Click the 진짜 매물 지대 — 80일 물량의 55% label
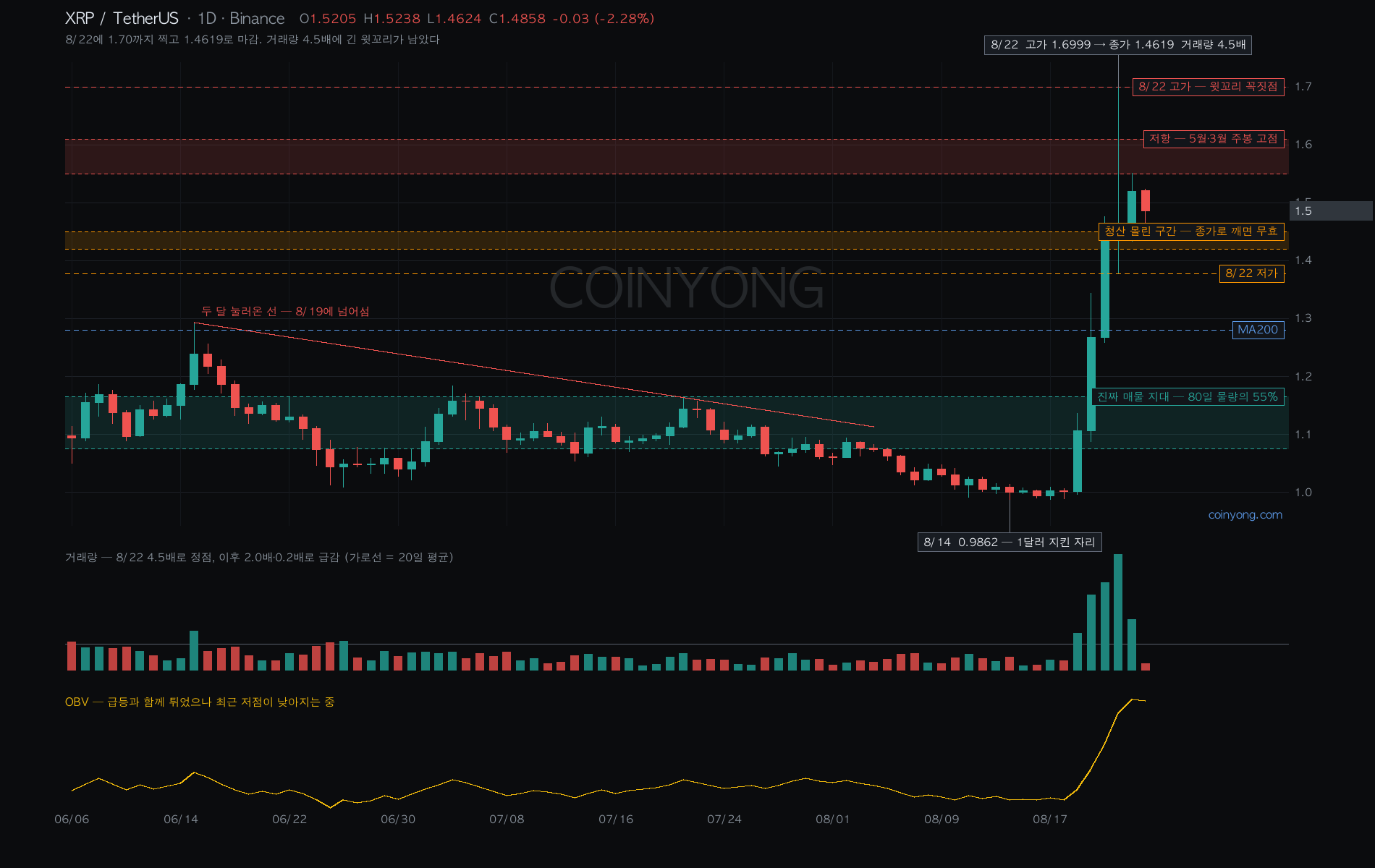The image size is (1375, 868). click(x=1188, y=396)
